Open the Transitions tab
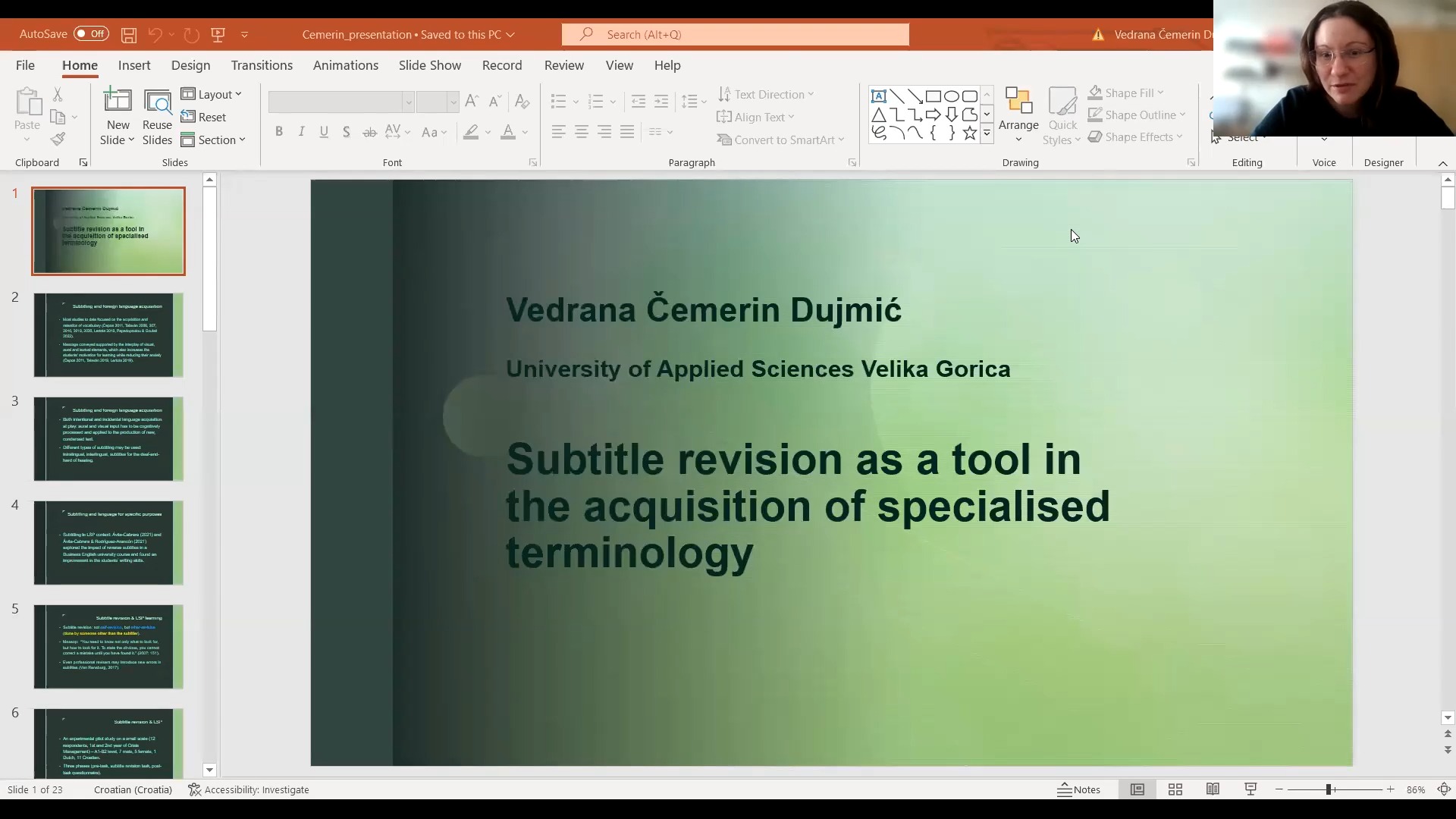The image size is (1456, 819). click(262, 65)
